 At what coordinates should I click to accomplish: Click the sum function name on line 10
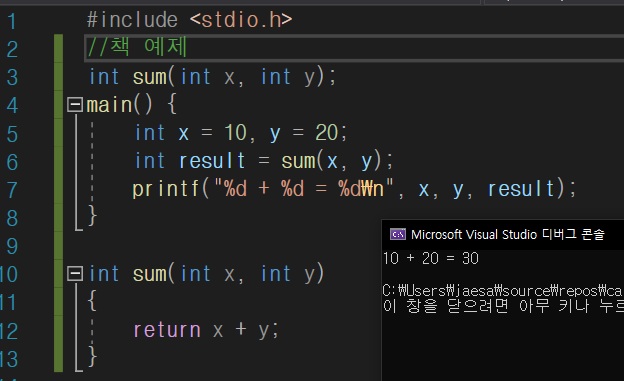[x=150, y=274]
